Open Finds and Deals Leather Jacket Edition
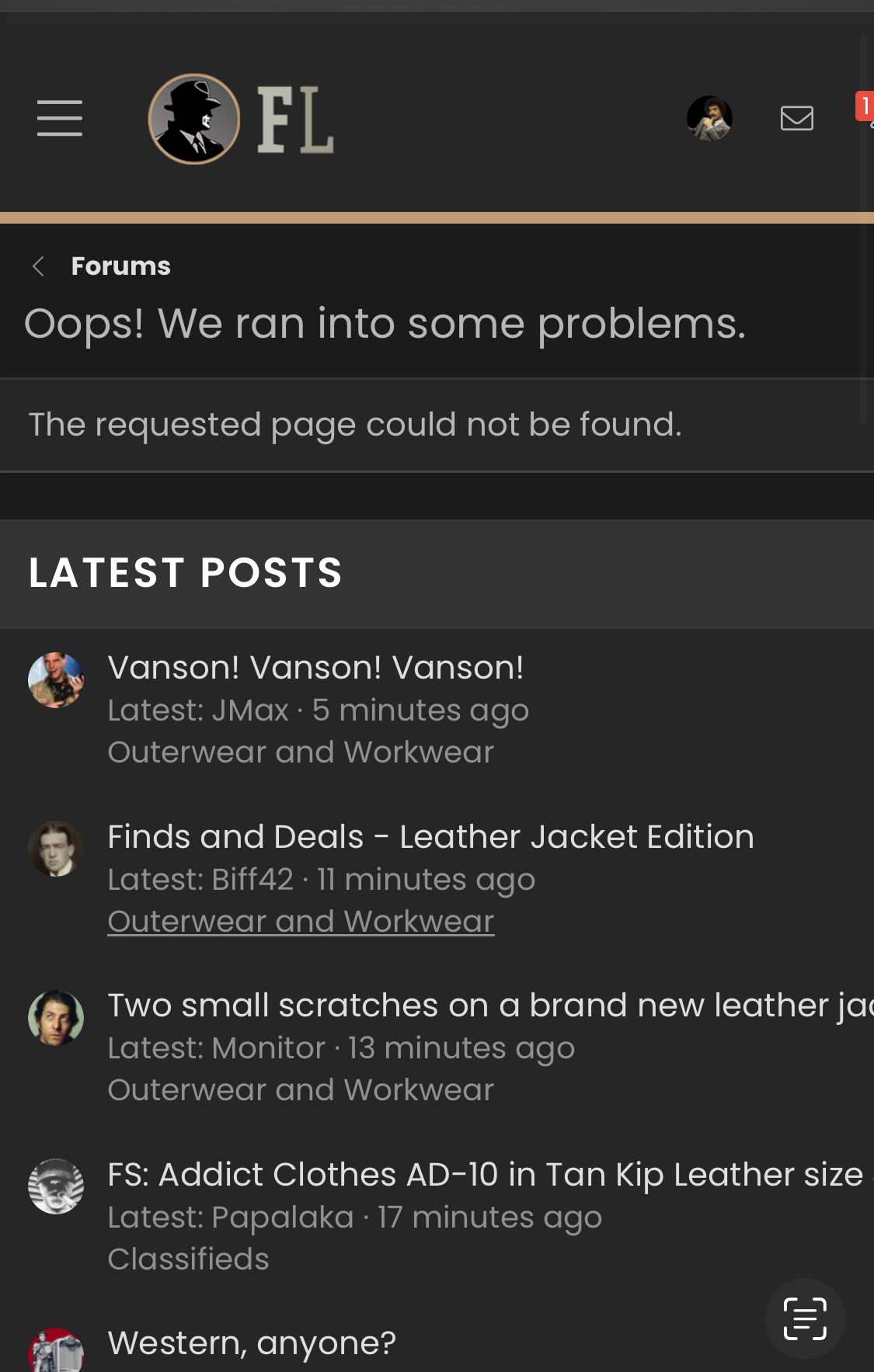Image resolution: width=874 pixels, height=1372 pixels. pos(430,837)
